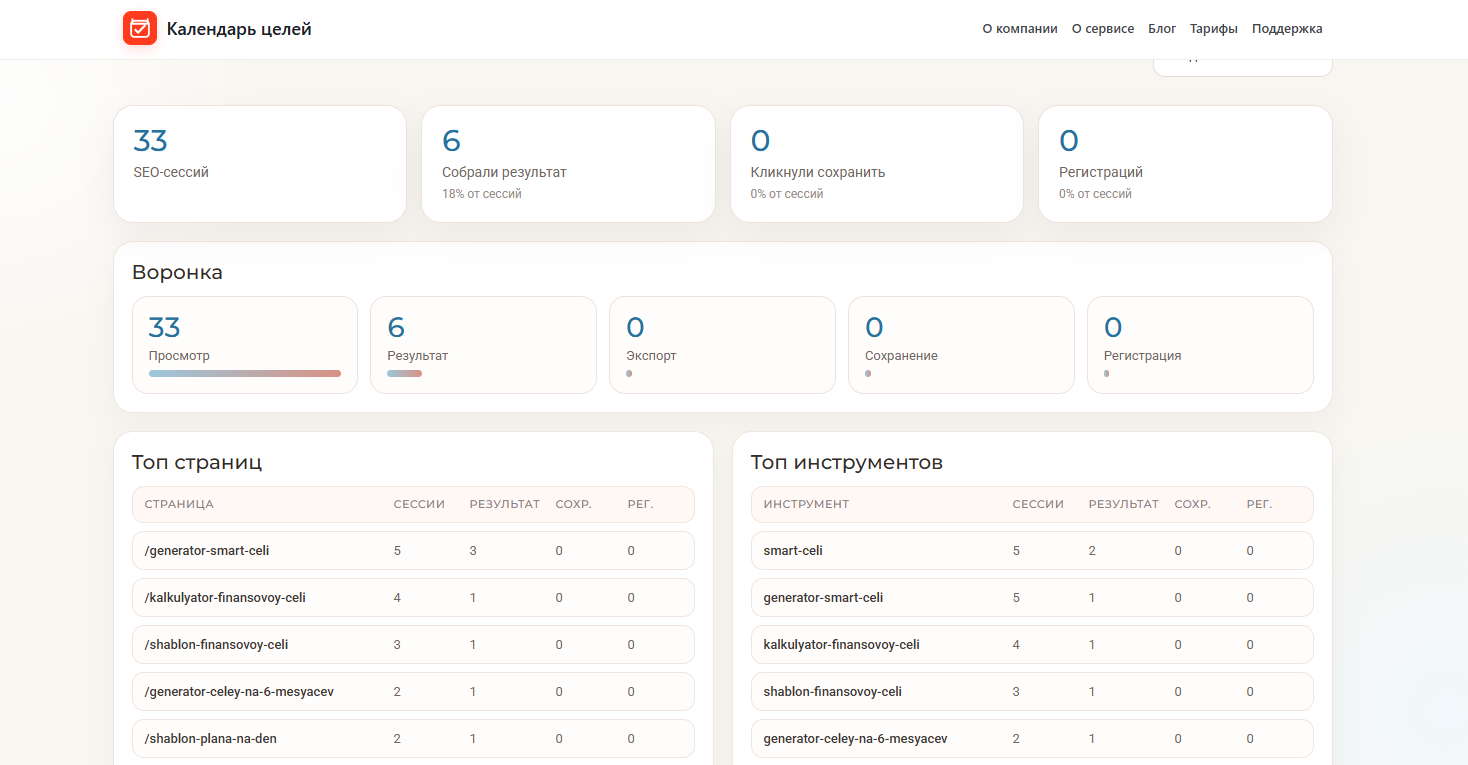
Task: Click the "18% от сессий" text
Action: coord(482,194)
